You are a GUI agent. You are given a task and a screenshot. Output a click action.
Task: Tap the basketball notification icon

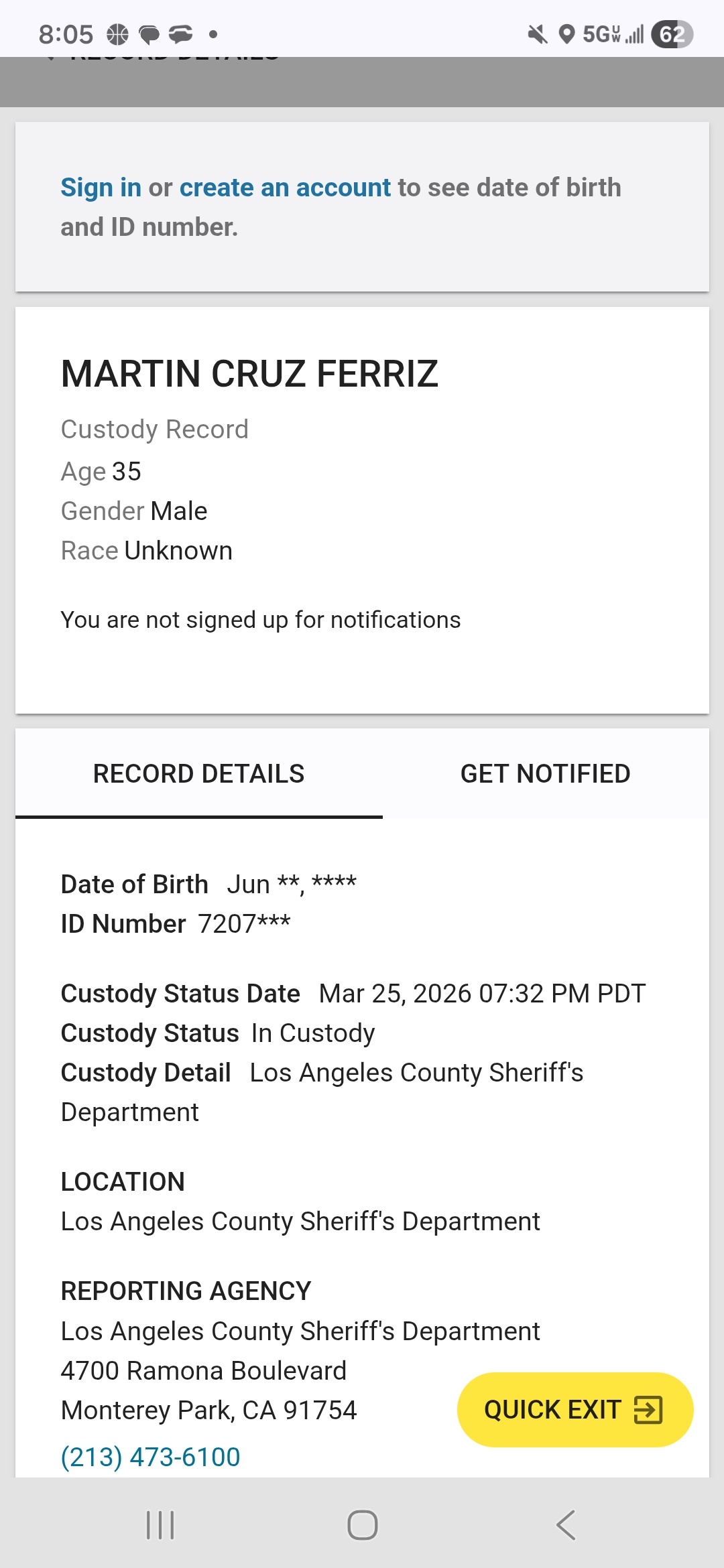click(x=117, y=34)
